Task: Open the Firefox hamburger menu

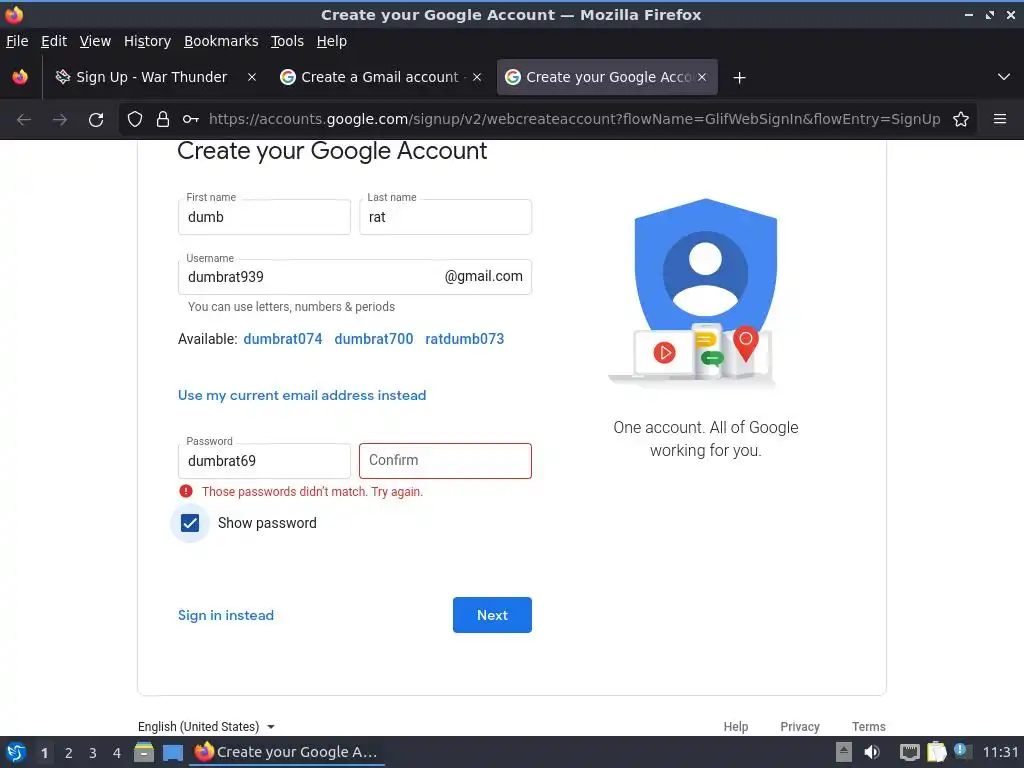Action: click(x=1000, y=119)
